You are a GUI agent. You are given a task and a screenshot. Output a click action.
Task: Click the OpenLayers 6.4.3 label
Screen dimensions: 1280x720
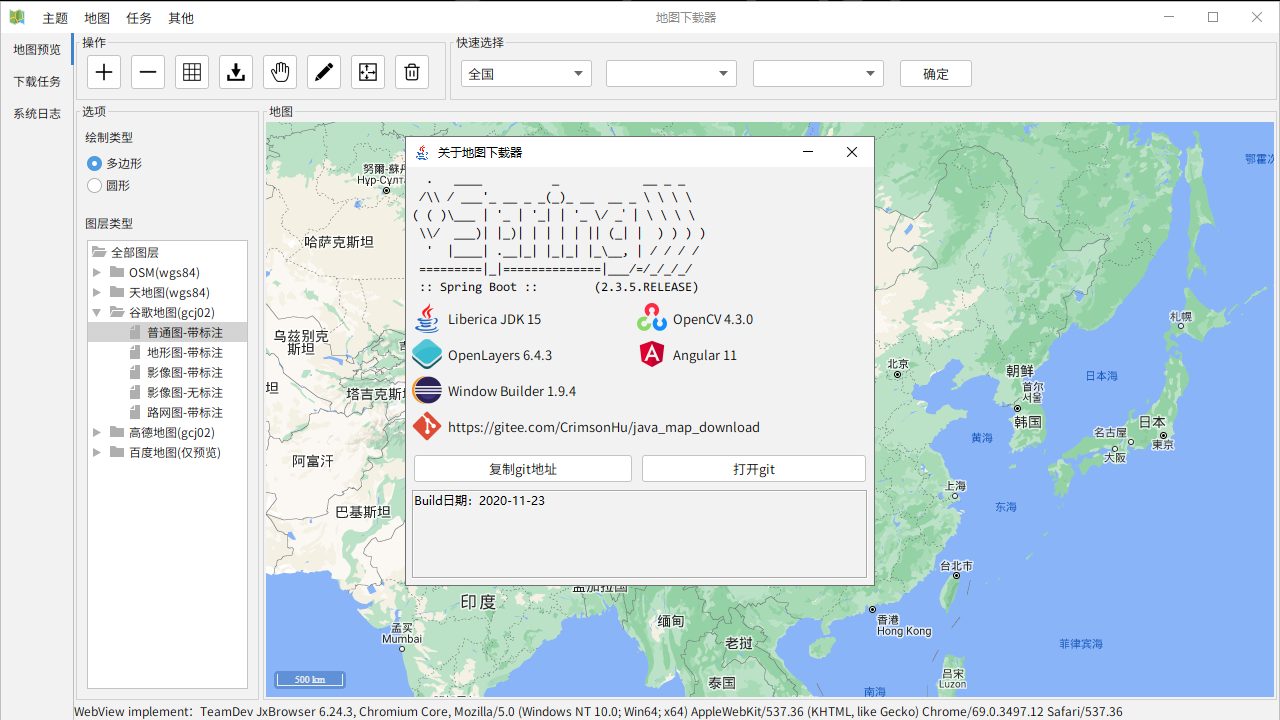[500, 355]
